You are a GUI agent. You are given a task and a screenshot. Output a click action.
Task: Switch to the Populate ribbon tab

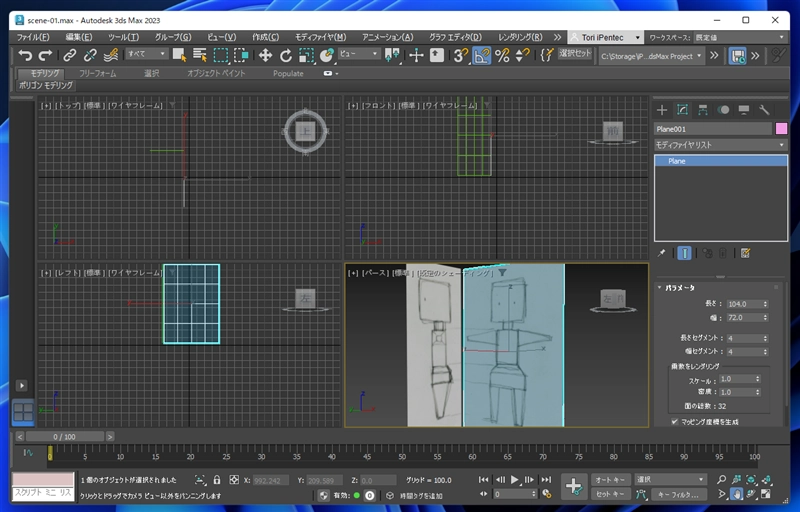point(288,73)
